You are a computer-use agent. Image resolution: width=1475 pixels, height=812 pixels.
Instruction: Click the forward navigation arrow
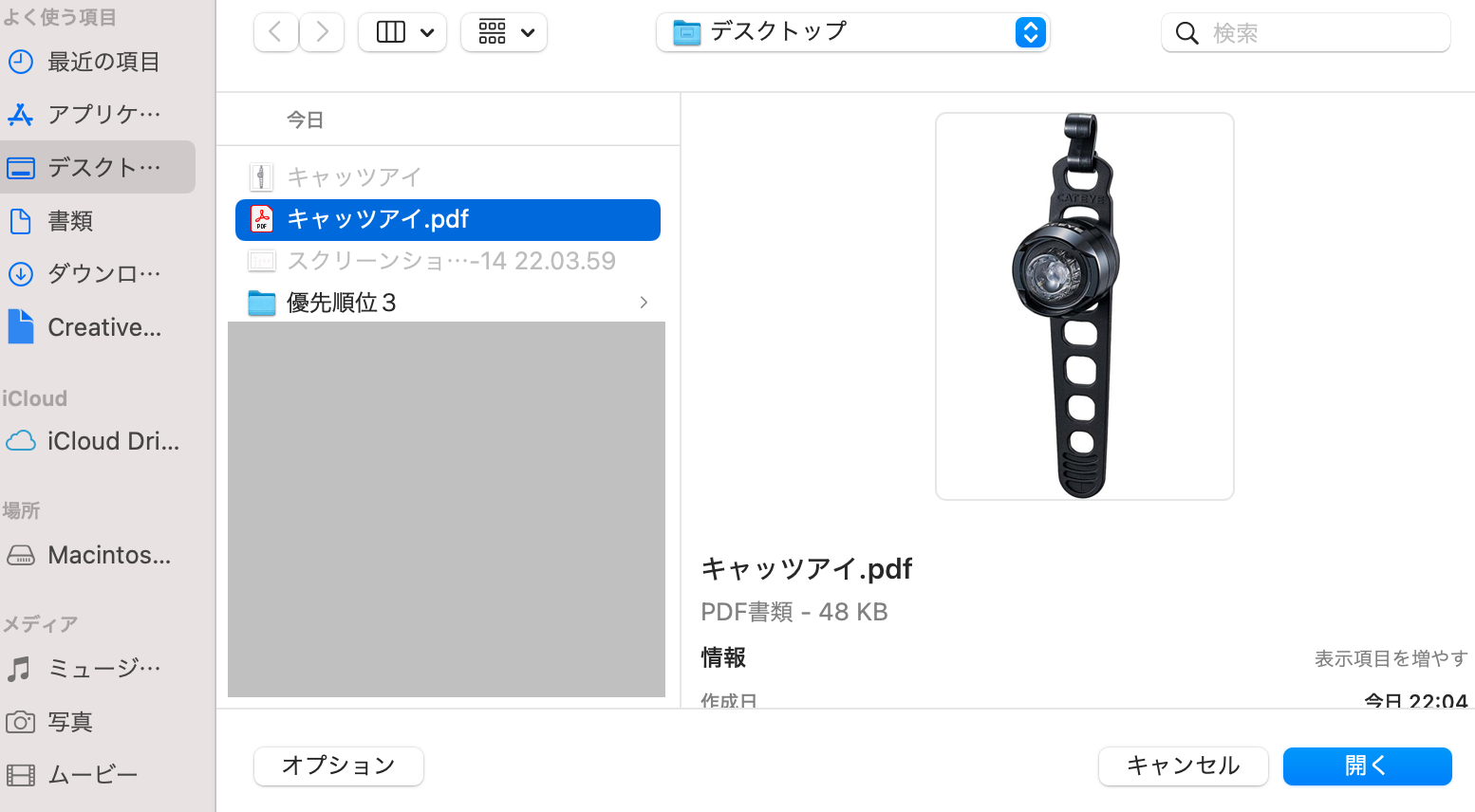pos(322,32)
